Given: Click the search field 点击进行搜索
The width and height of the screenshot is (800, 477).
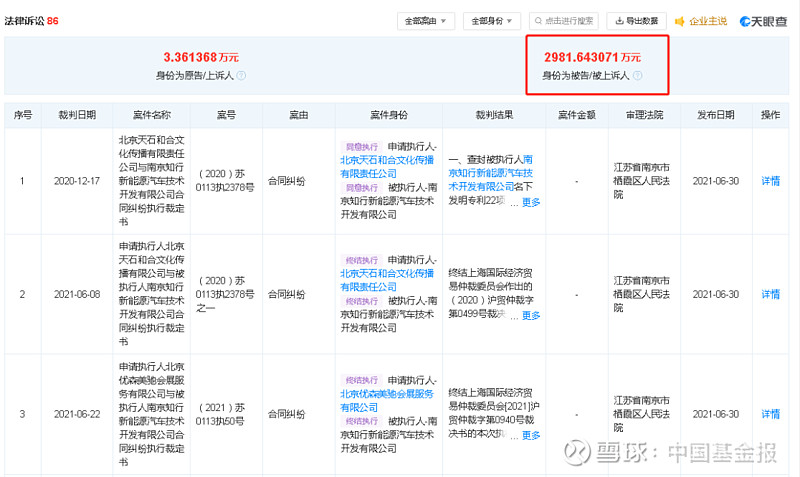Looking at the screenshot, I should coord(564,21).
